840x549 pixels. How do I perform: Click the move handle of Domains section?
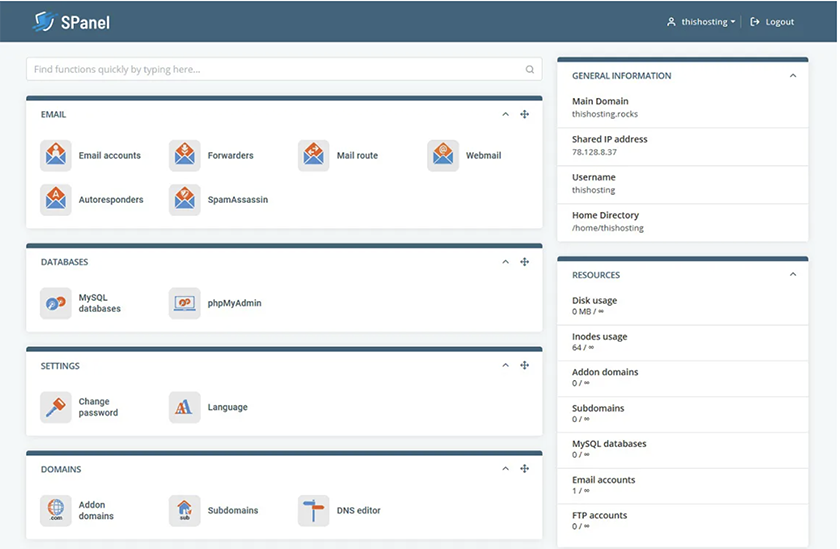click(524, 469)
